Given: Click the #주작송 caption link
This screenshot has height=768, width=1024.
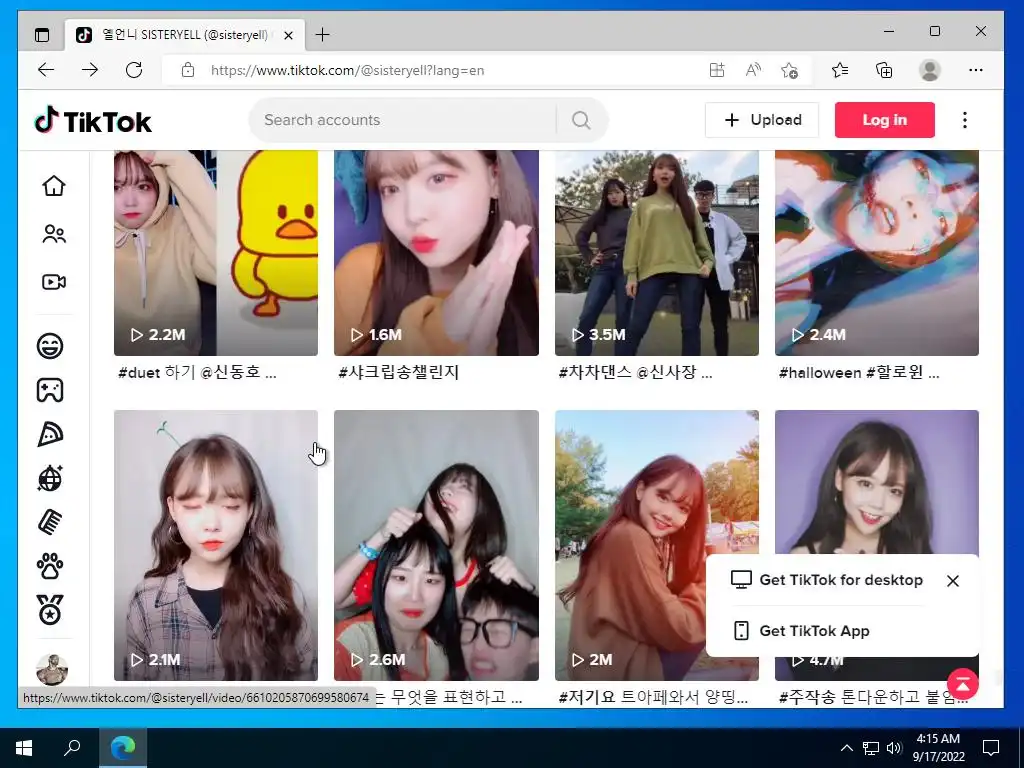Looking at the screenshot, I should click(862, 697).
